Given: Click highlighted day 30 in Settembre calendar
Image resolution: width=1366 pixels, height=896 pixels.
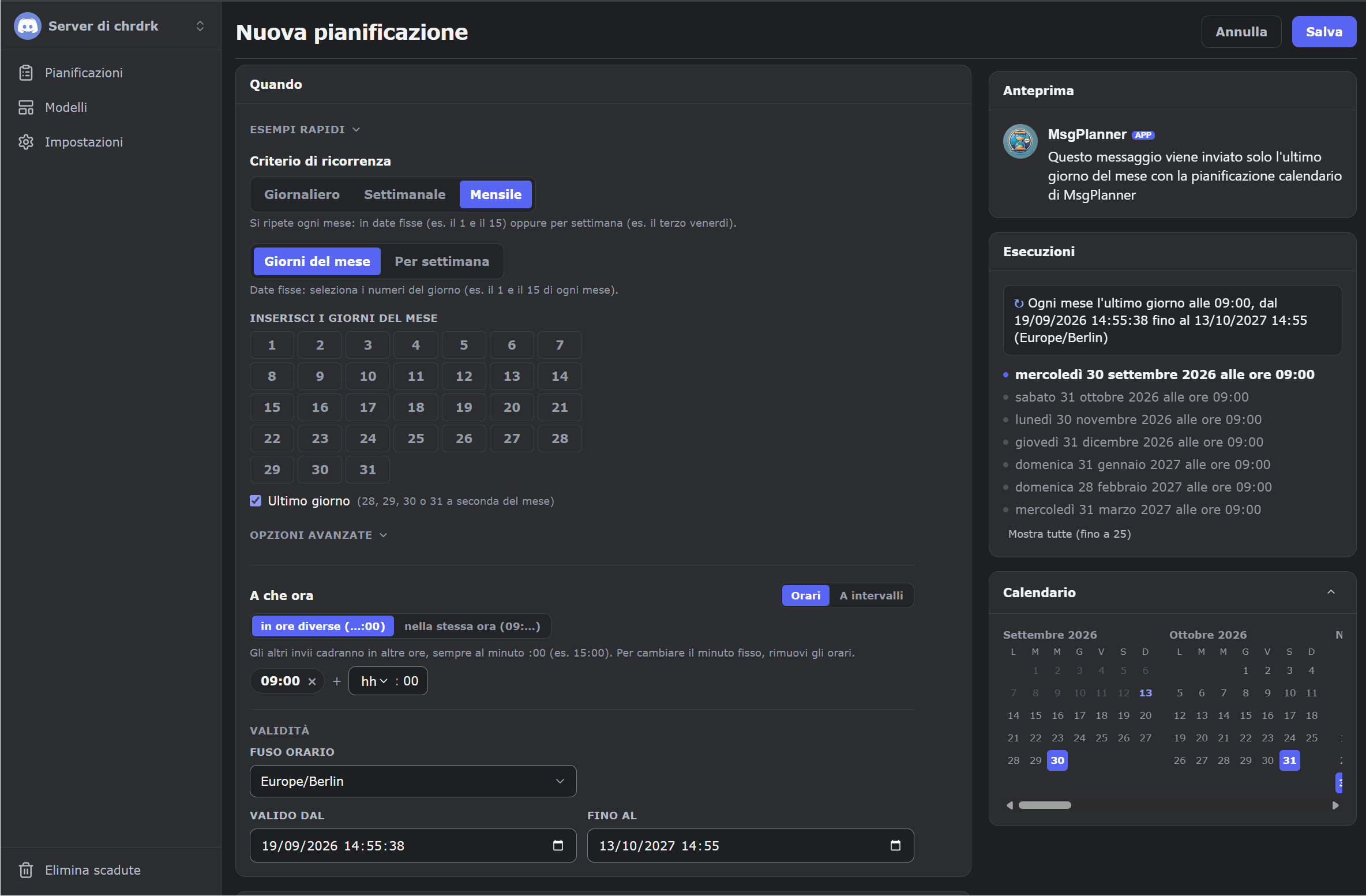Looking at the screenshot, I should pyautogui.click(x=1057, y=760).
